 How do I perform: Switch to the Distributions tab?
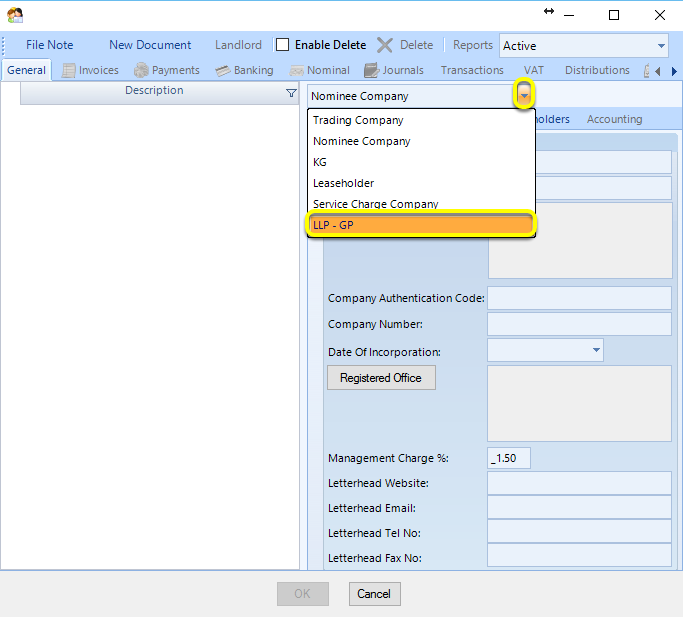[x=597, y=70]
